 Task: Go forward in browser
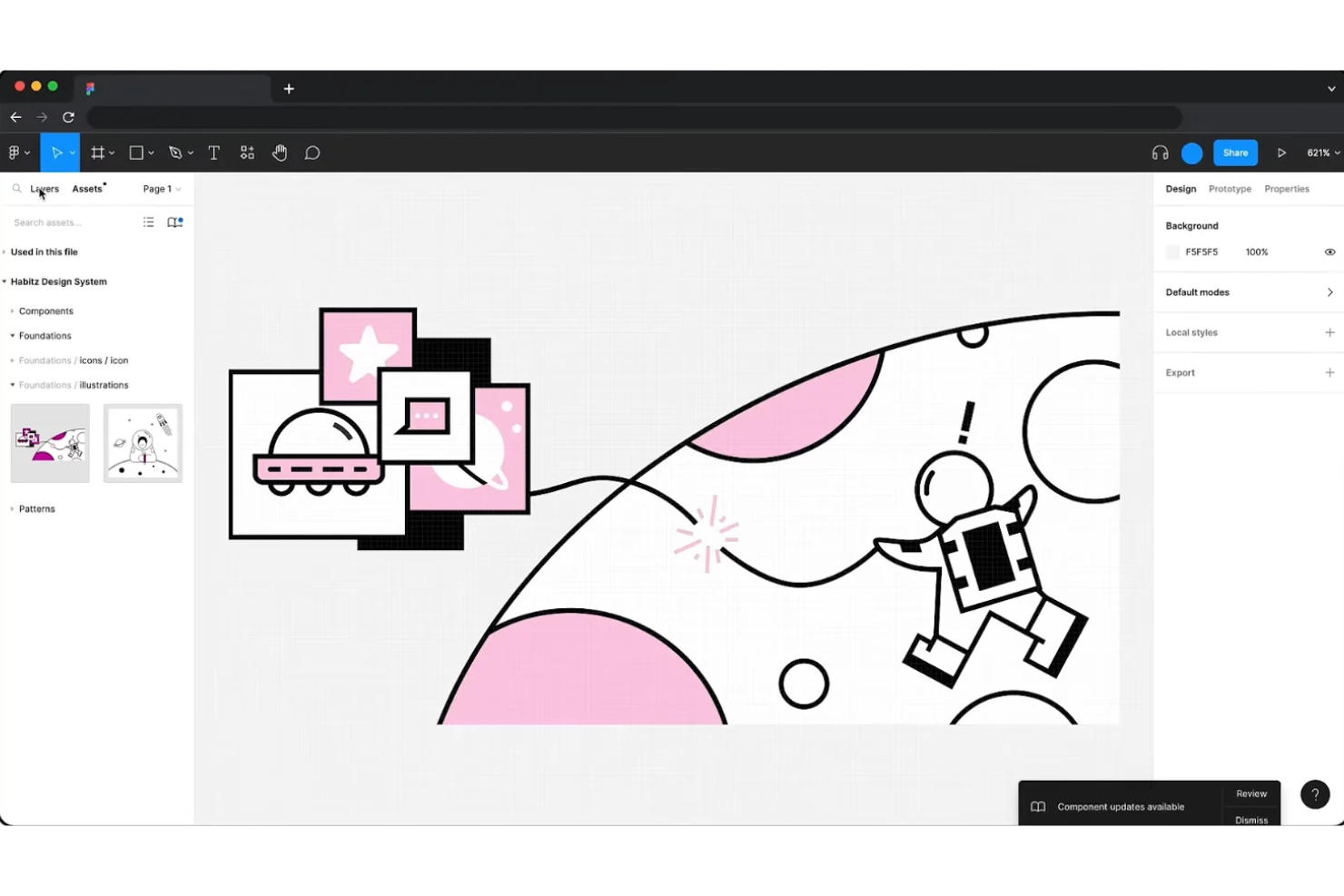click(x=42, y=117)
